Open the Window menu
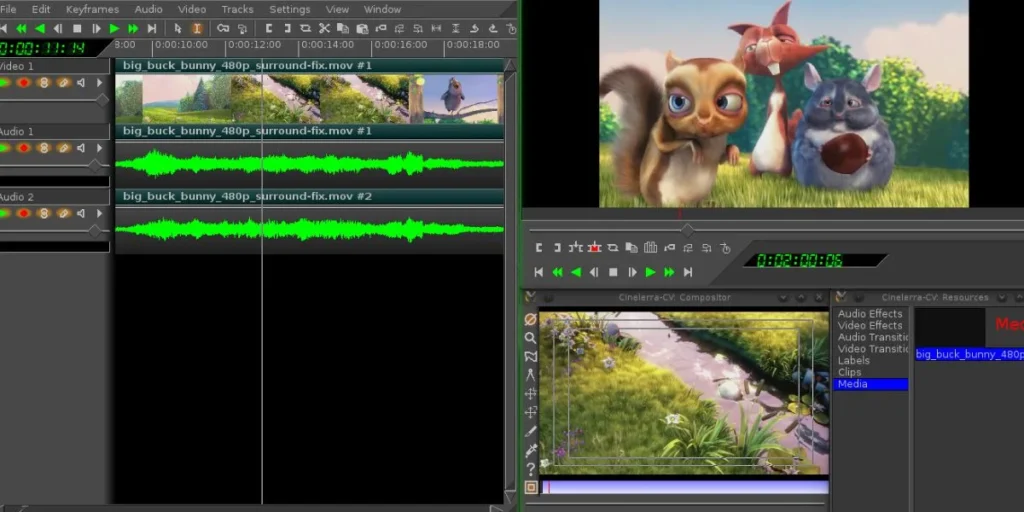The height and width of the screenshot is (512, 1024). click(382, 9)
